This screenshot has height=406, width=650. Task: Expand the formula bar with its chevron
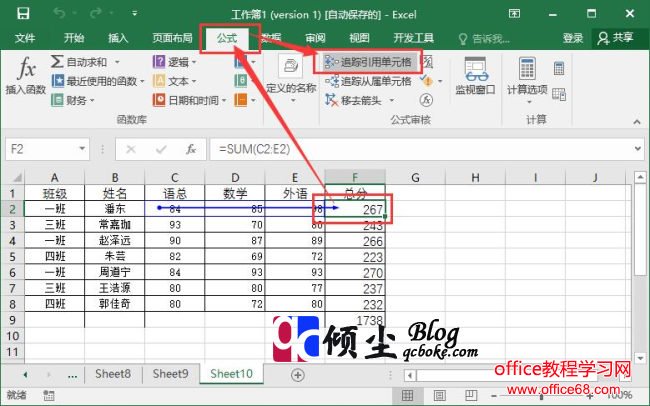(638, 149)
